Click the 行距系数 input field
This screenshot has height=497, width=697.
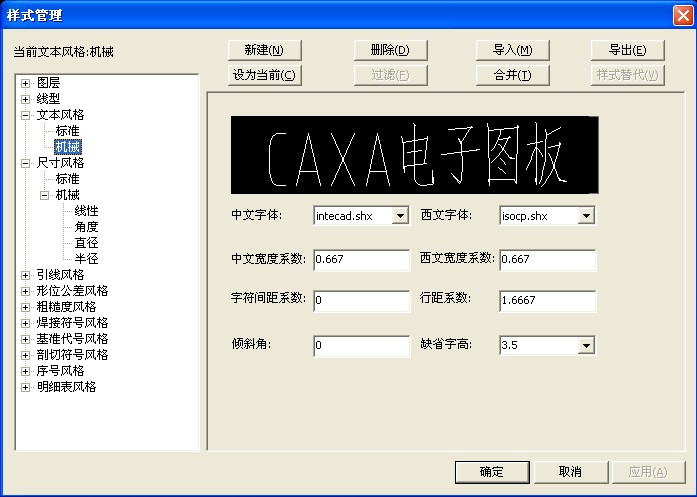coord(547,301)
